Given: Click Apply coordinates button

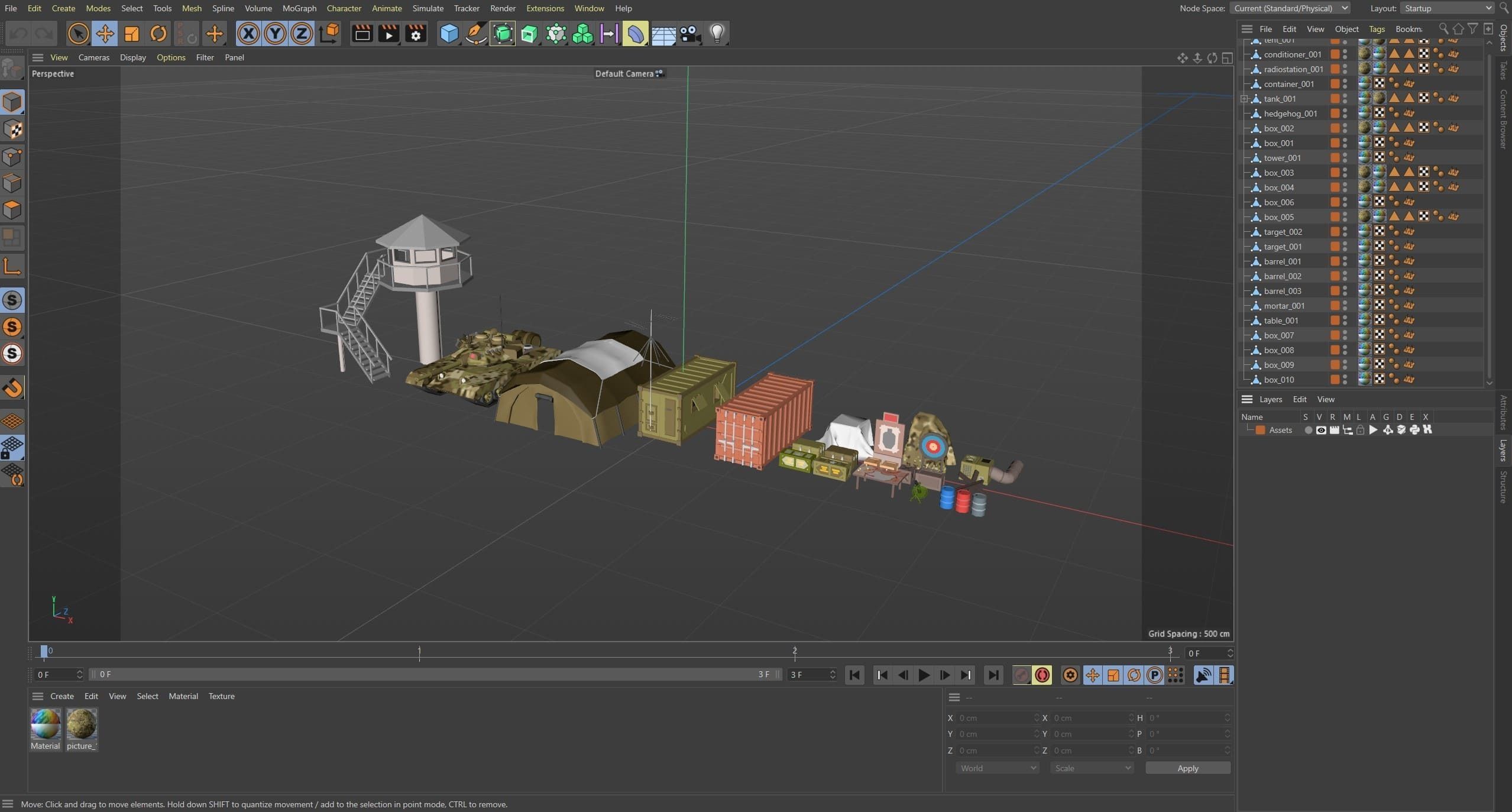Looking at the screenshot, I should pyautogui.click(x=1187, y=768).
